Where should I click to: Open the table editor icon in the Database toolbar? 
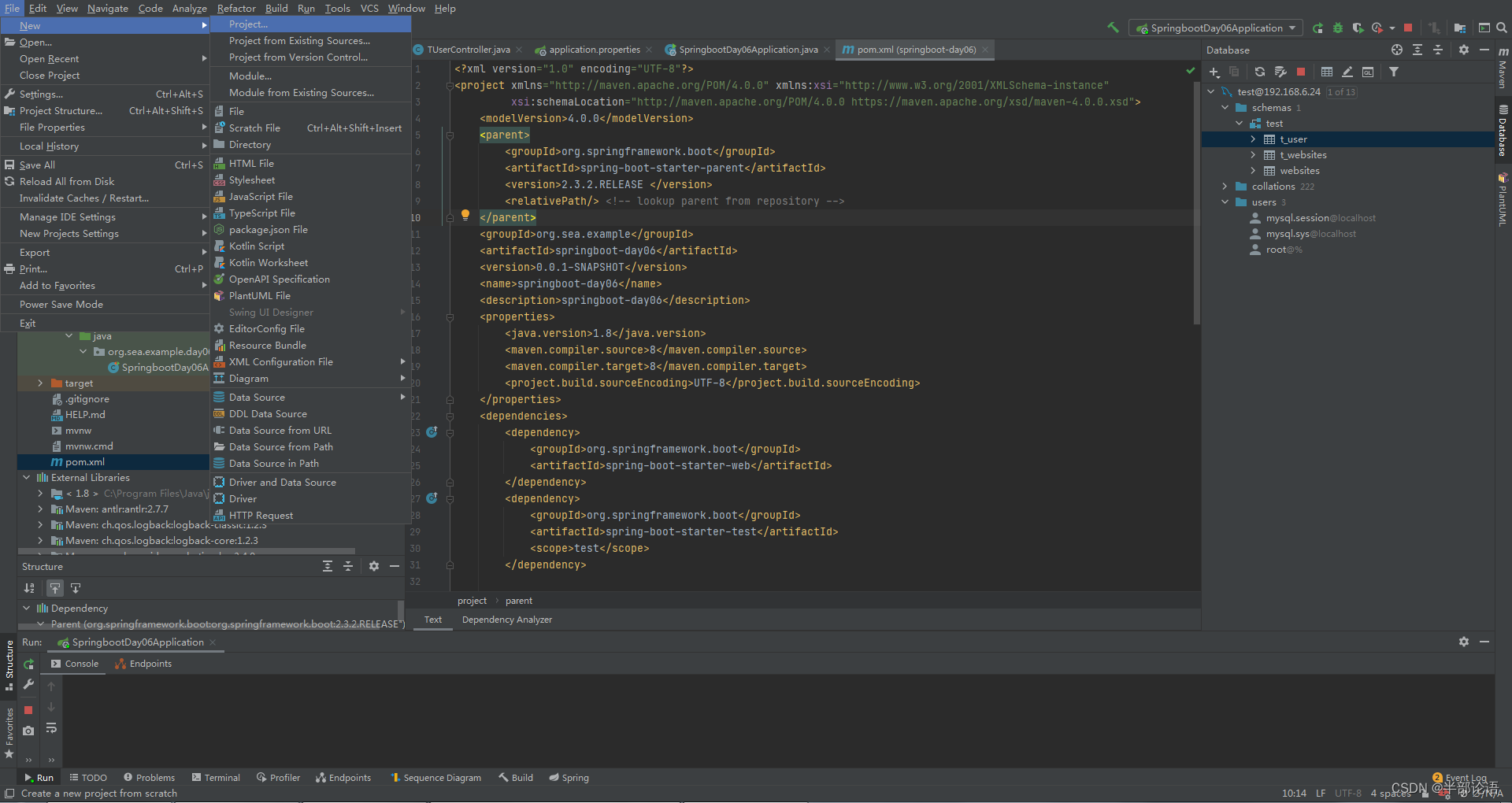(x=1327, y=72)
